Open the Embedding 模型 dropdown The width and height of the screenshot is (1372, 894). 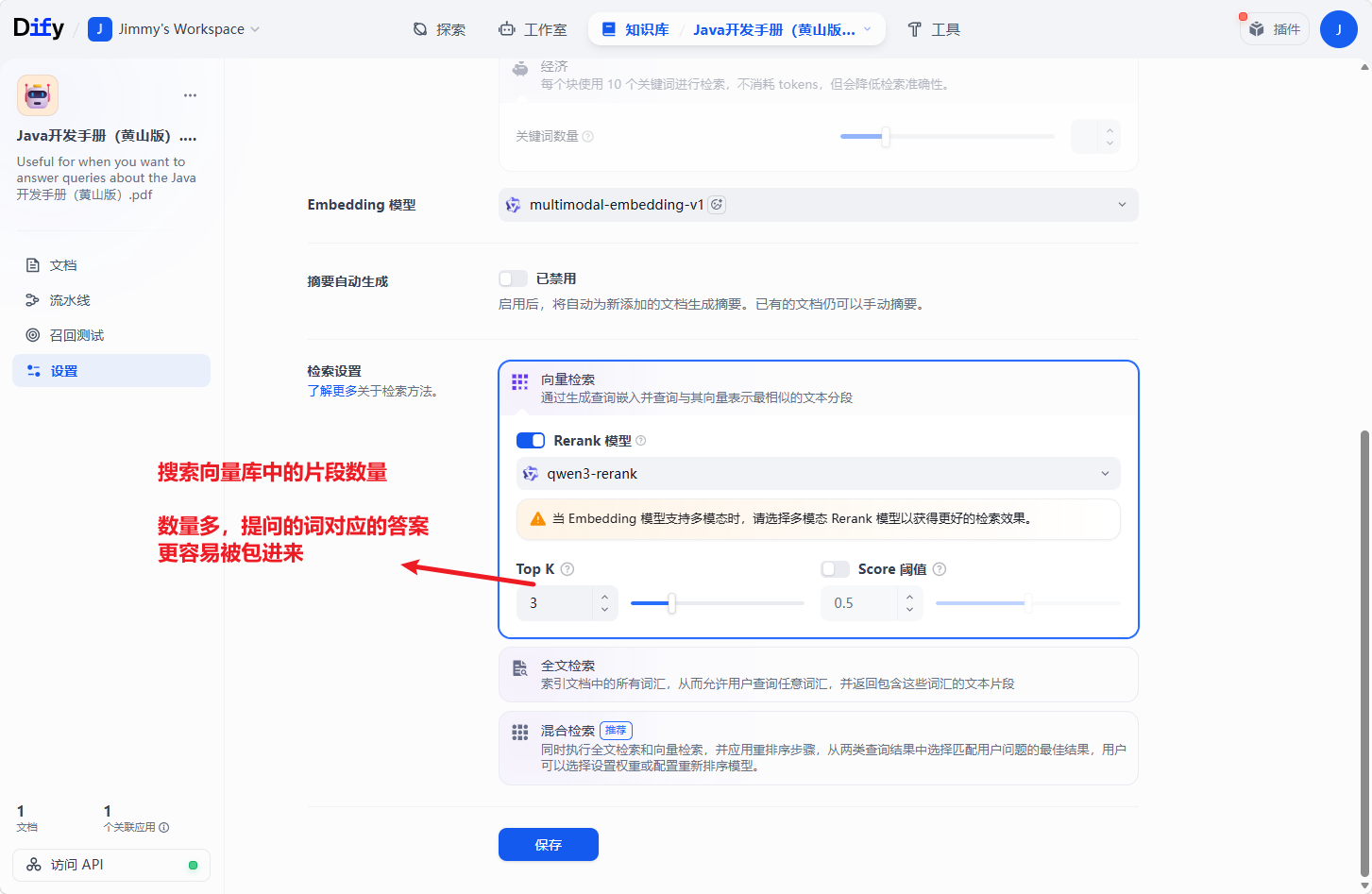click(x=819, y=205)
